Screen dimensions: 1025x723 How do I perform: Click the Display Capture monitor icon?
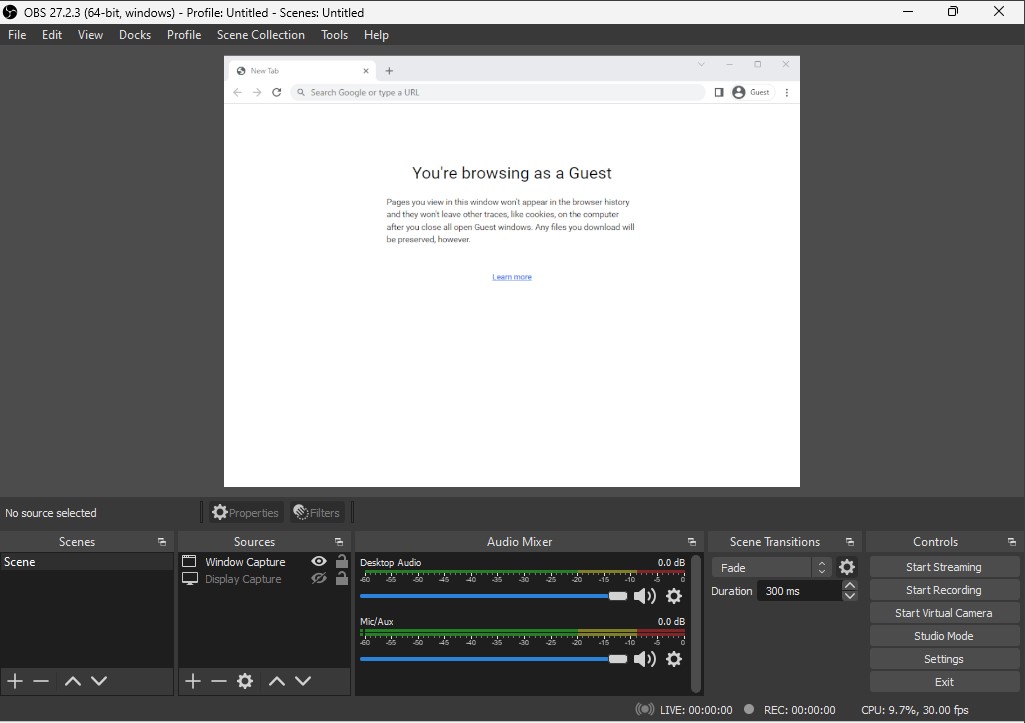point(190,579)
